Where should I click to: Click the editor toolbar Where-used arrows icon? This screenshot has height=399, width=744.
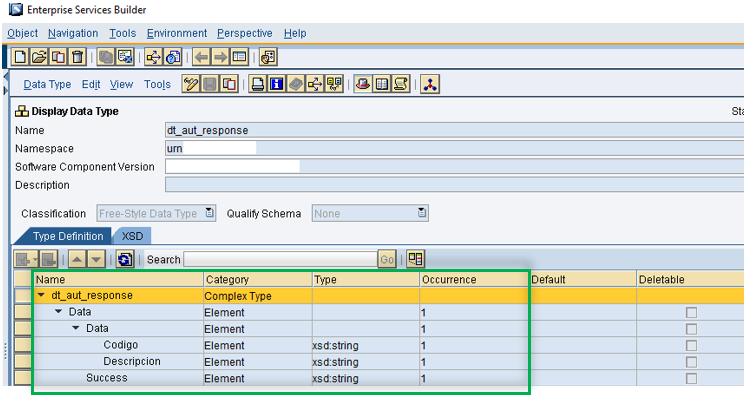(315, 84)
